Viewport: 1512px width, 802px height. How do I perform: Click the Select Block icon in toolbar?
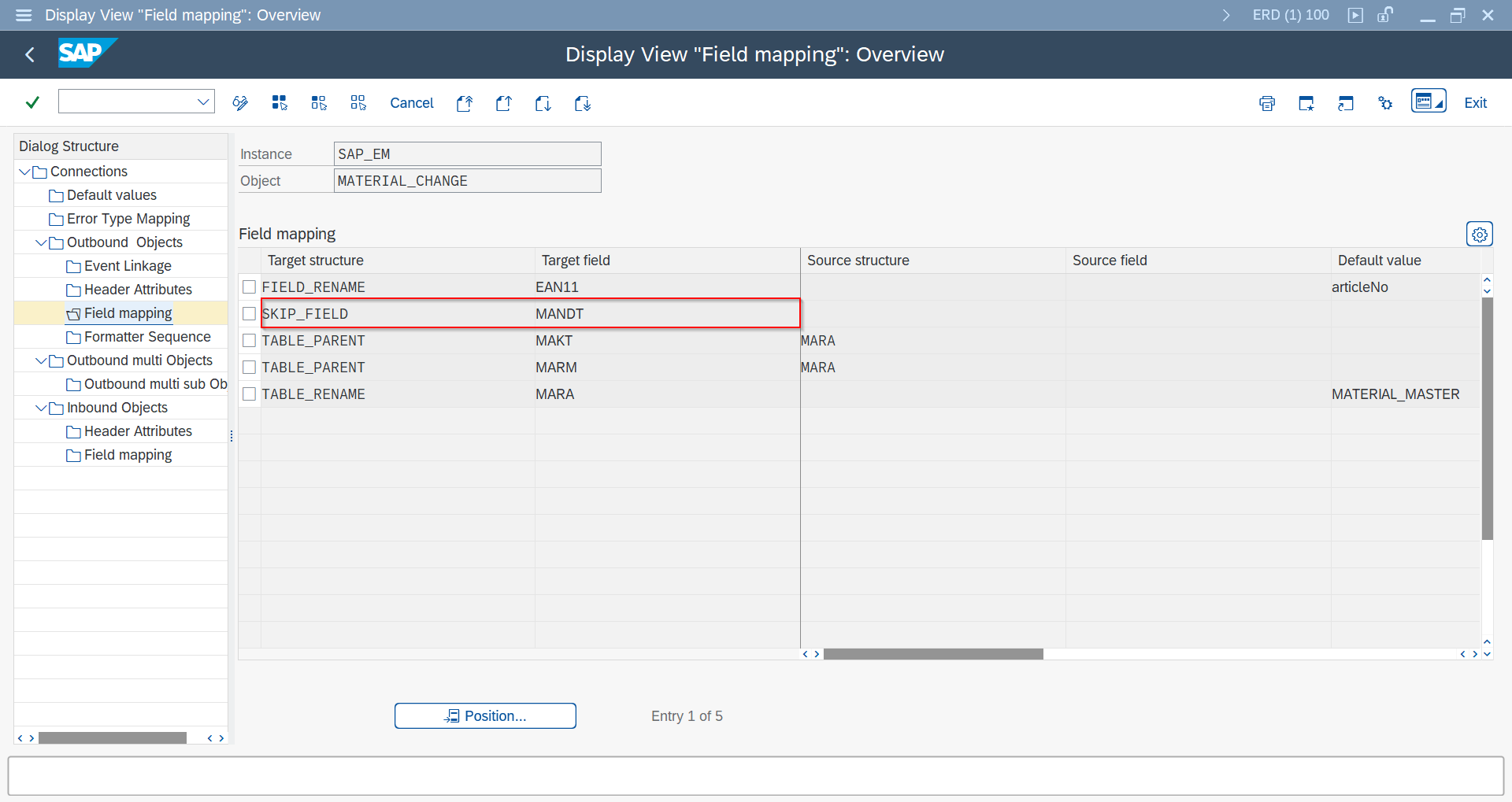(x=319, y=103)
